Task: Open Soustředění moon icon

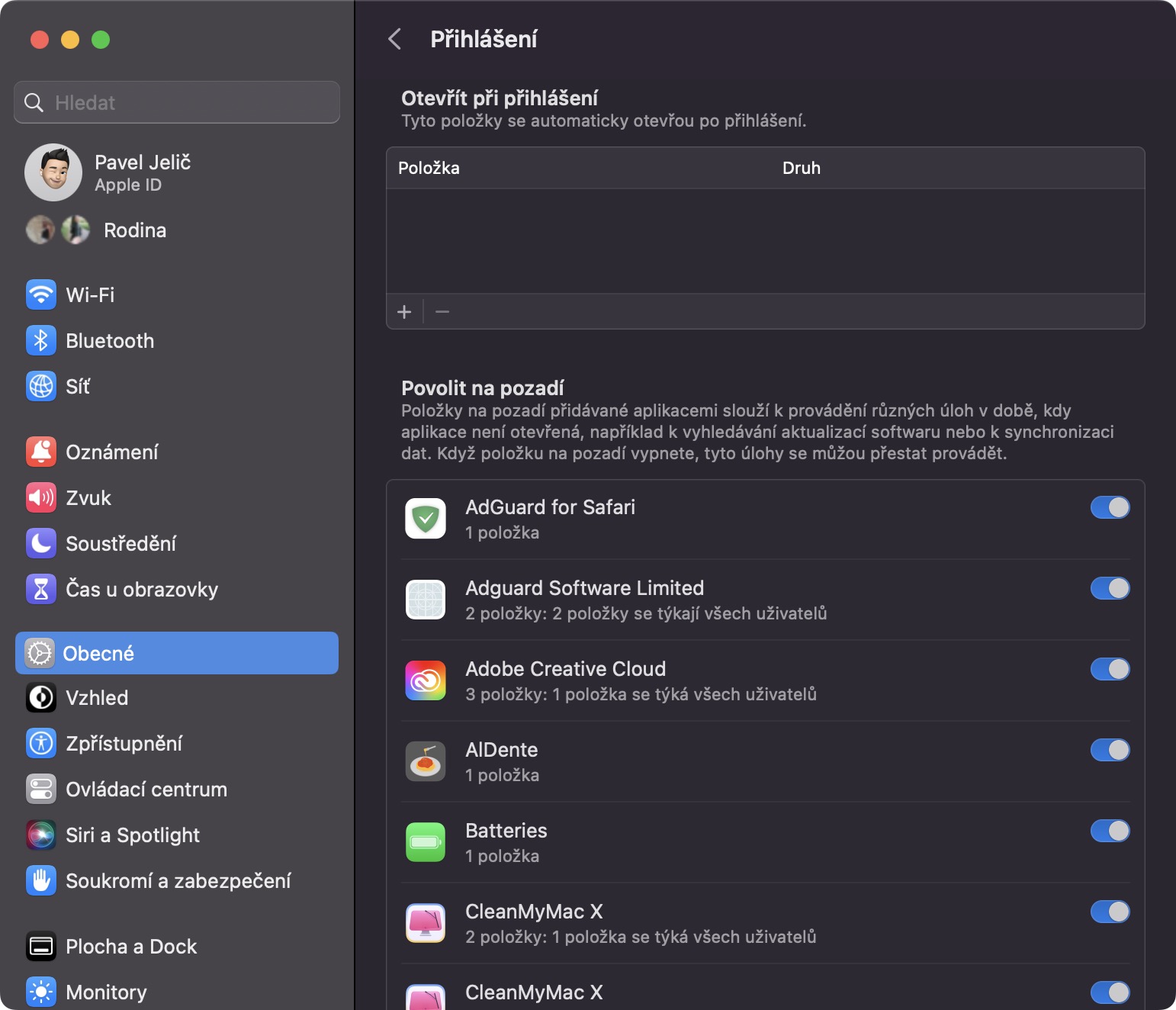Action: click(41, 543)
